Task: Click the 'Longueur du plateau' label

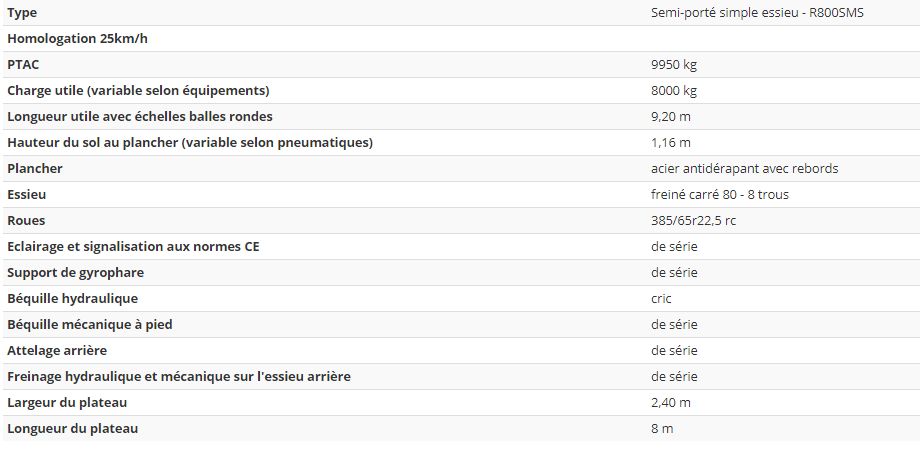Action: pos(72,429)
